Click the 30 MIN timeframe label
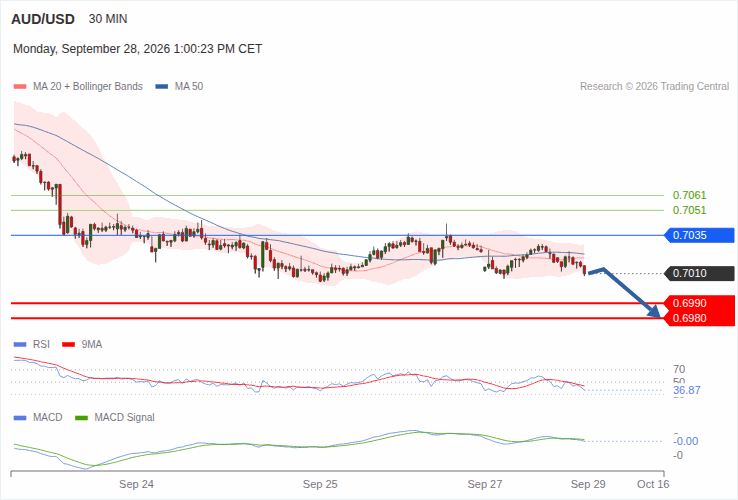The height and width of the screenshot is (500, 738). tap(108, 19)
